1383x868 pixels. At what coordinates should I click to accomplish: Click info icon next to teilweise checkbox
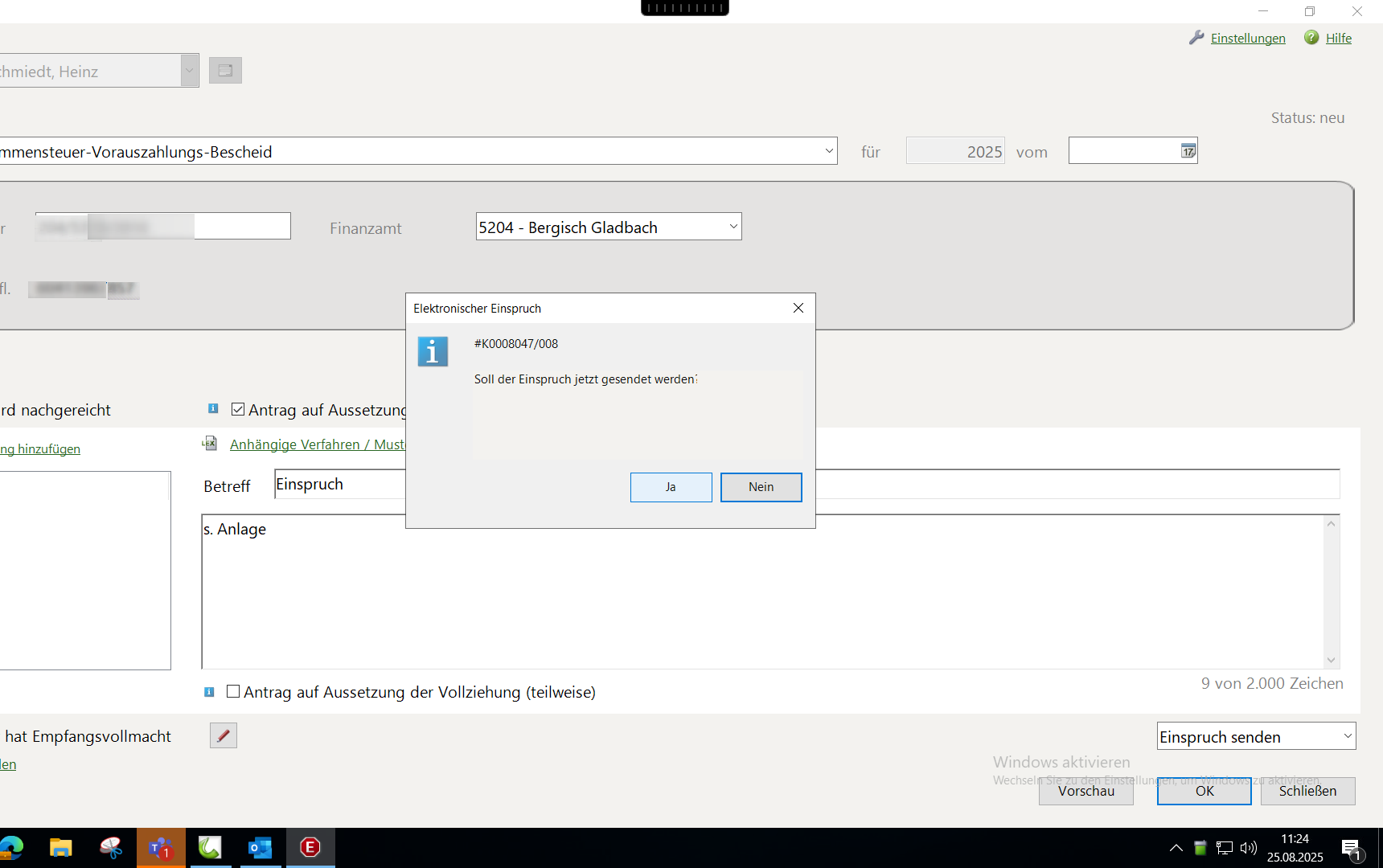[209, 692]
